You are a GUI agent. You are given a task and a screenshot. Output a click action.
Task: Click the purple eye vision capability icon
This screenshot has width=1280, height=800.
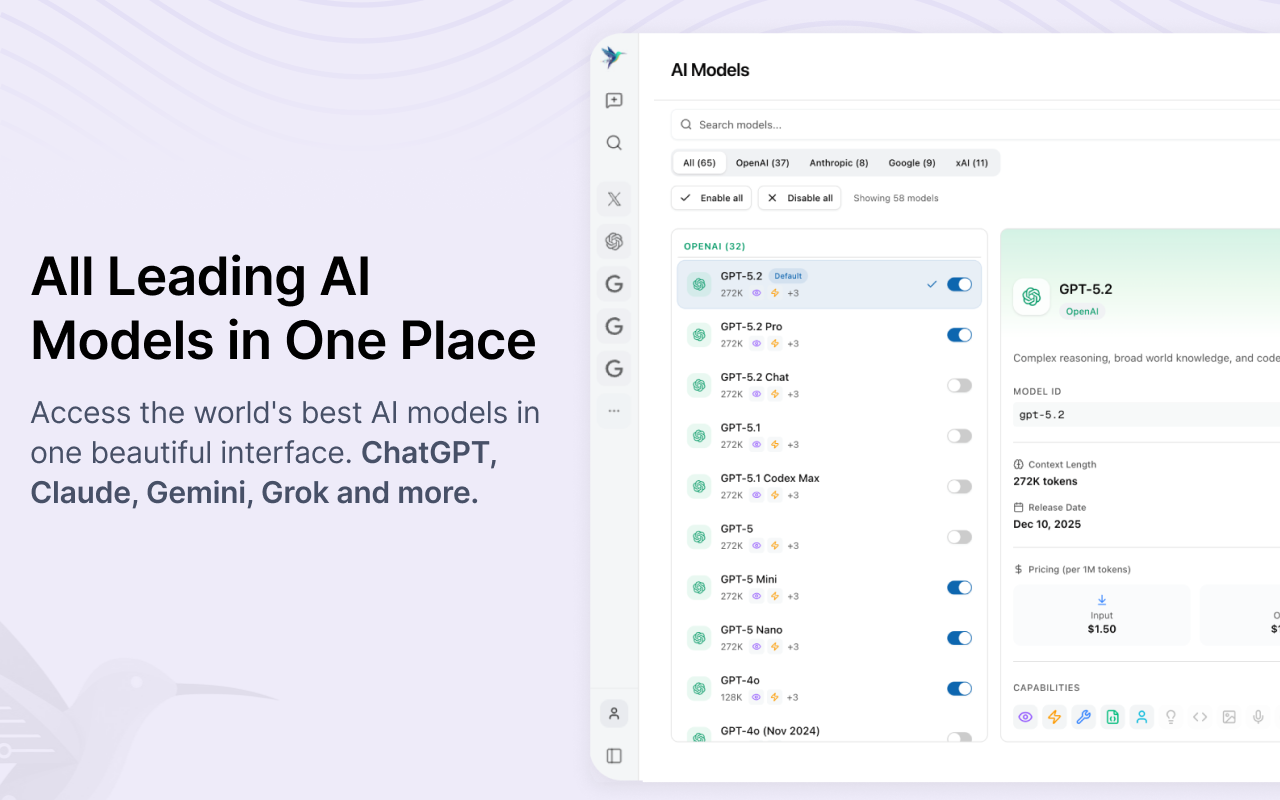1025,717
